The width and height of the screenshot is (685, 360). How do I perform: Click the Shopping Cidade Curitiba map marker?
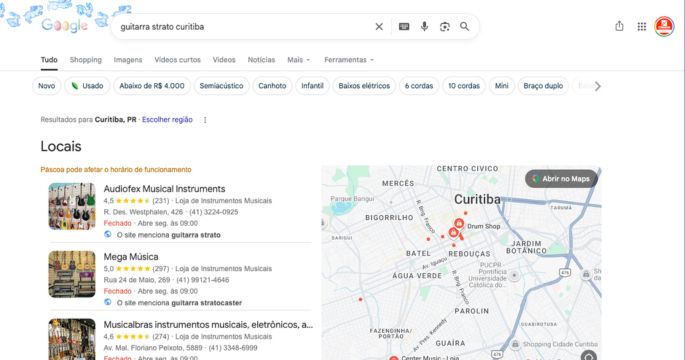515,344
